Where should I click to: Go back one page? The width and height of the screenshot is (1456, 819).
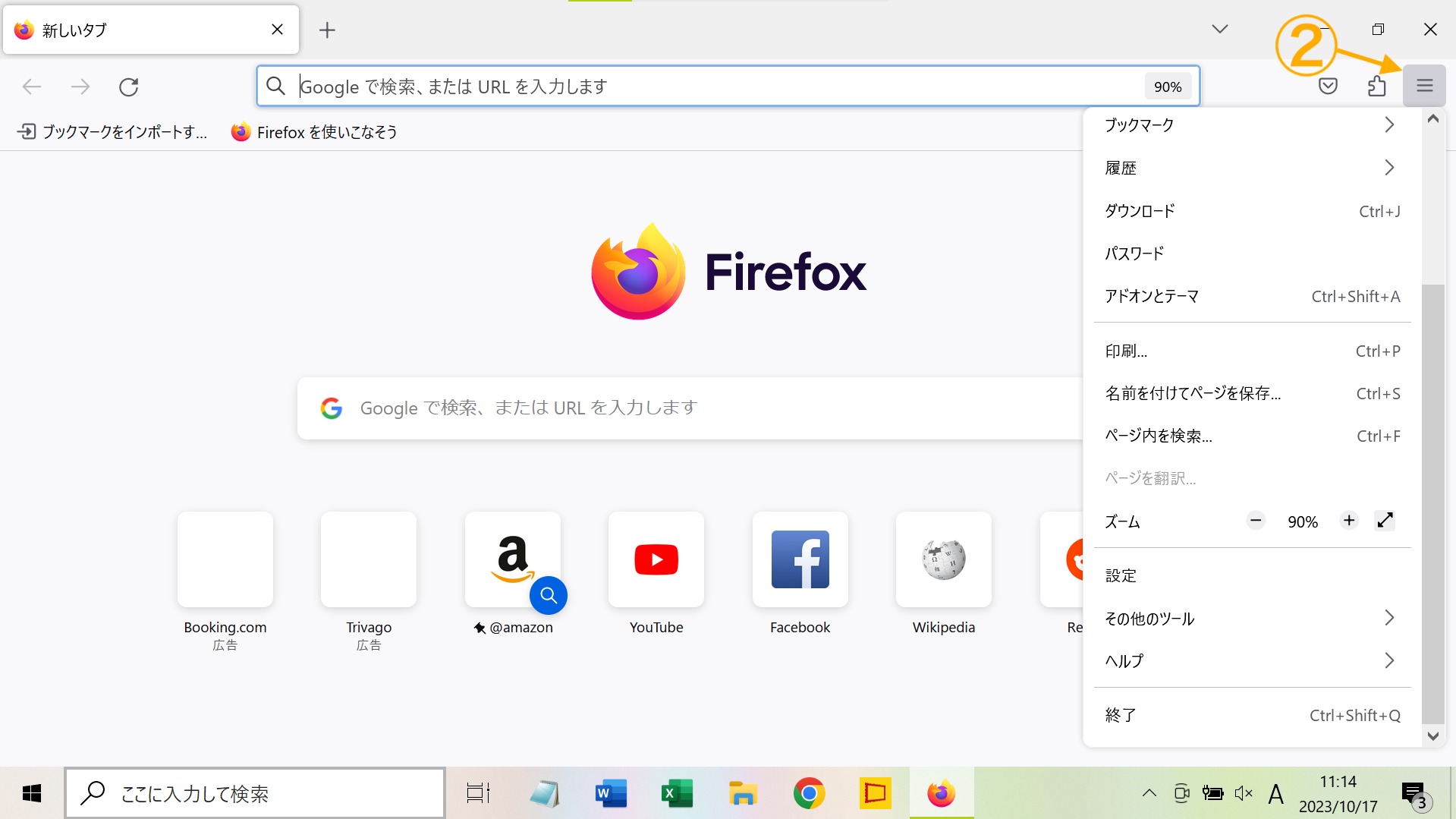32,87
